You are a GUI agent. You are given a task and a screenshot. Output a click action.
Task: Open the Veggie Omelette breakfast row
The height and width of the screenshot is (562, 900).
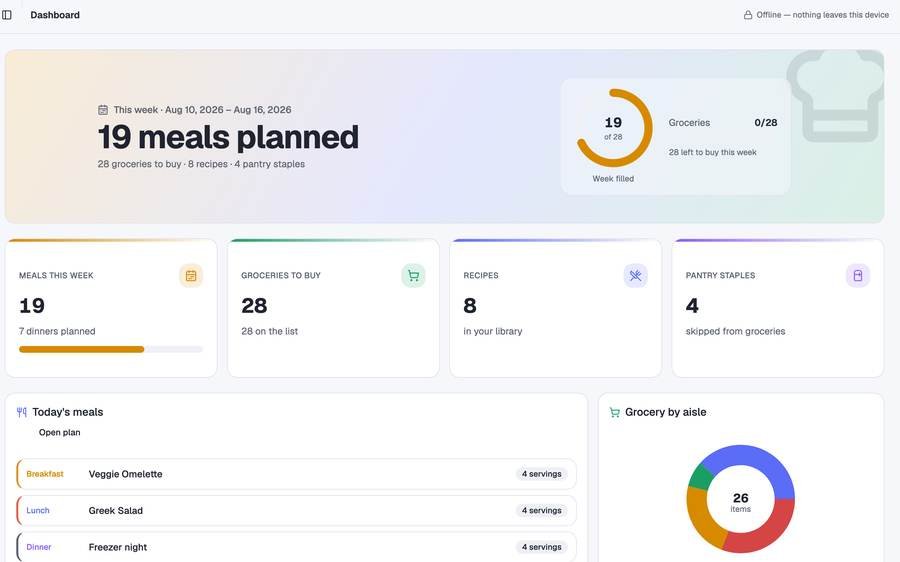(296, 474)
